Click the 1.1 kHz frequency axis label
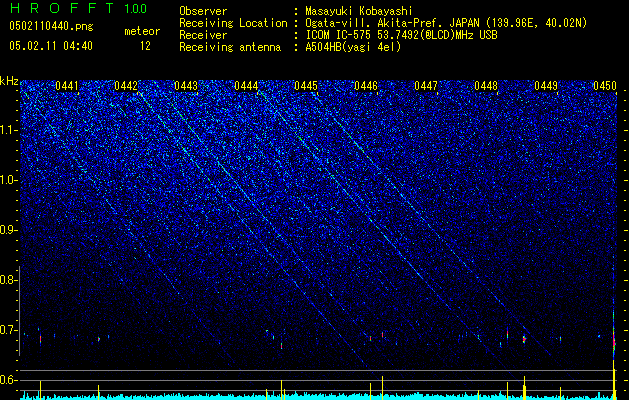 click(x=9, y=130)
